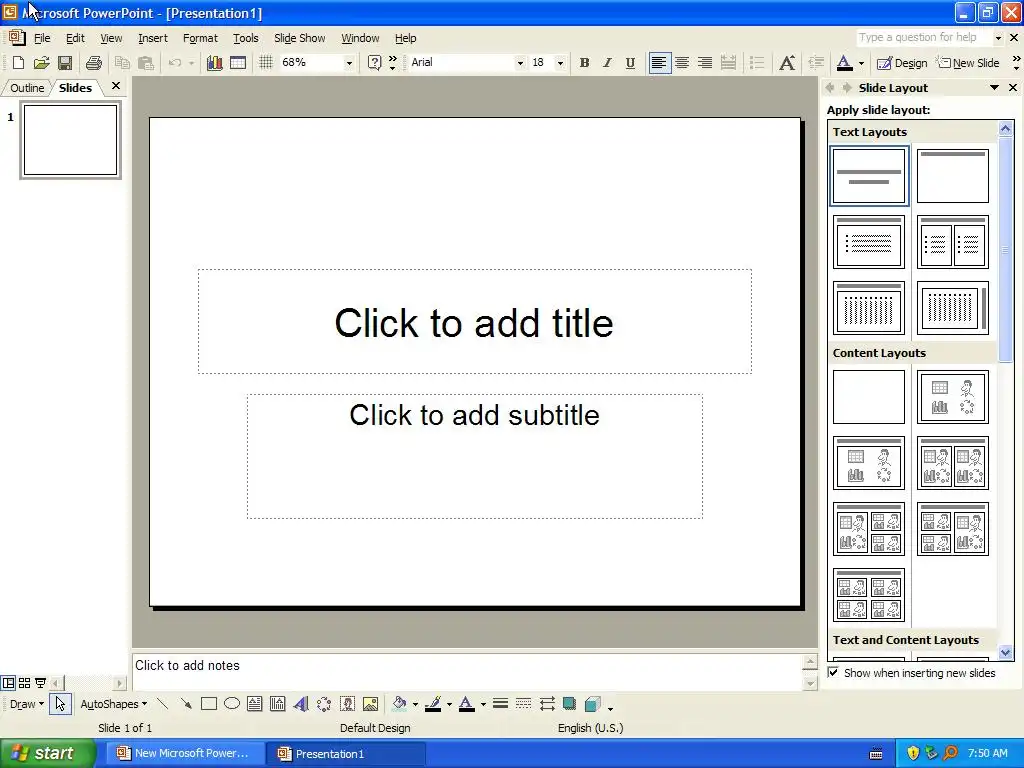Expand the Draw menu
The width and height of the screenshot is (1024, 768).
point(27,704)
